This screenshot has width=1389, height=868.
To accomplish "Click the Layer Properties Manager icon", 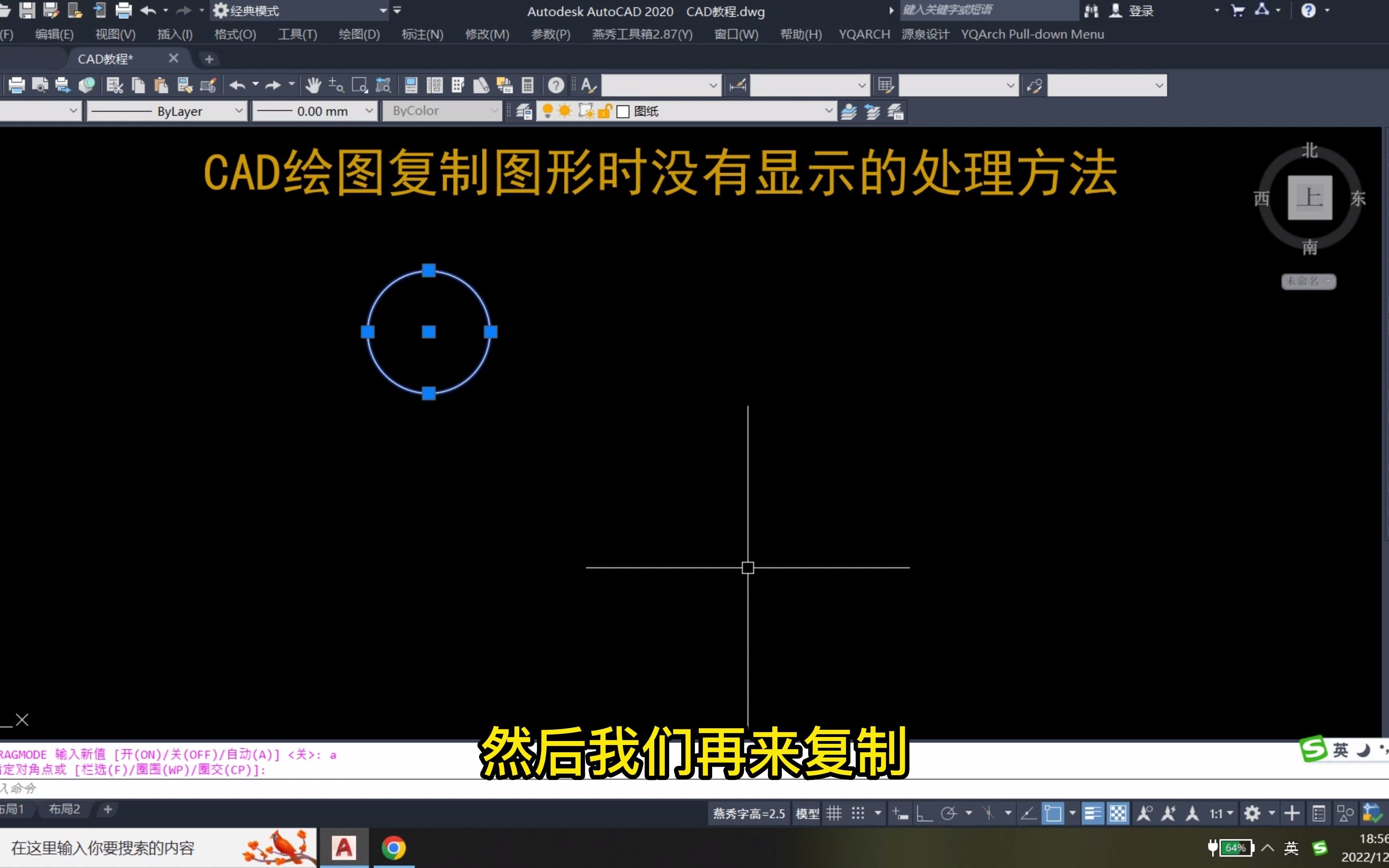I will 523,111.
